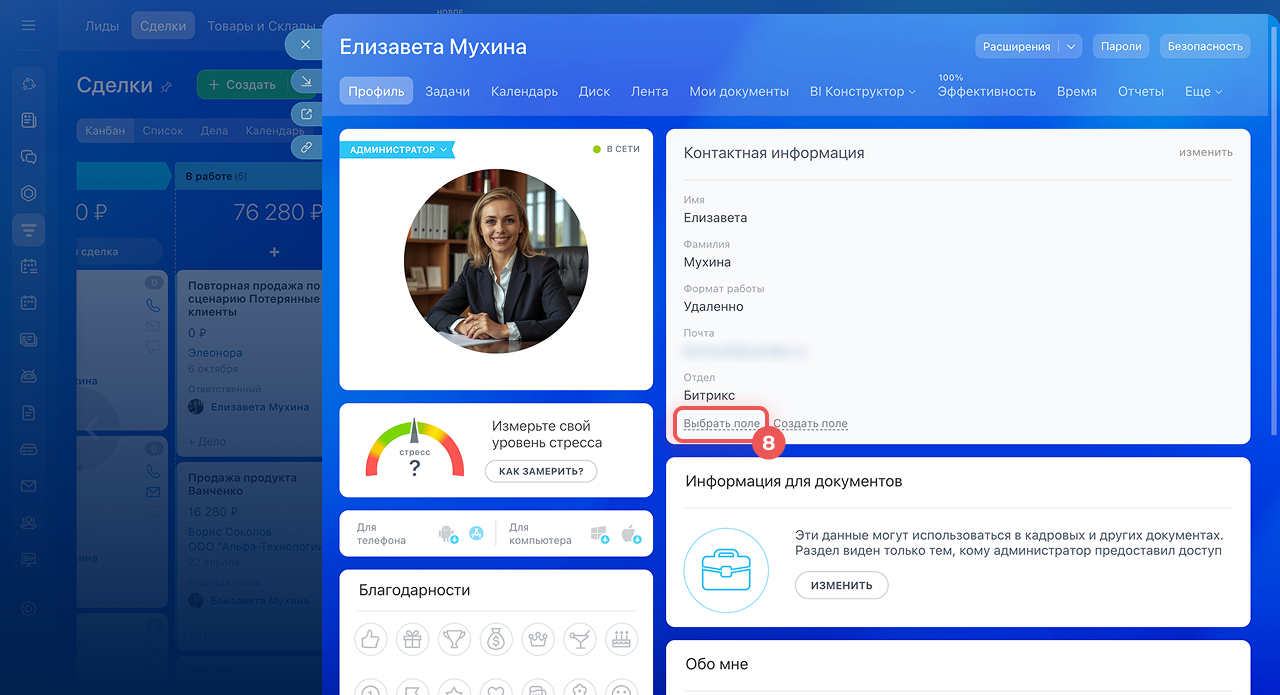This screenshot has width=1280, height=695.
Task: Expand the Администратор role dropdown
Action: (x=398, y=150)
